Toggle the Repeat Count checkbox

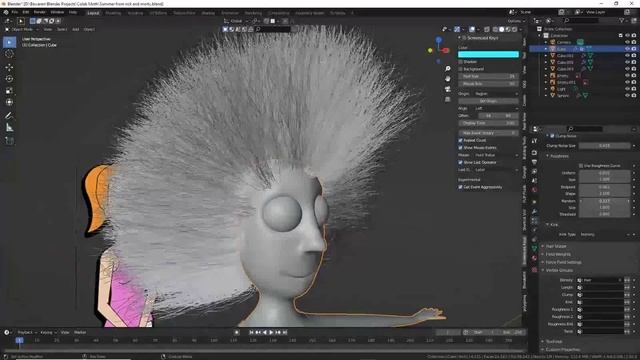tap(460, 140)
